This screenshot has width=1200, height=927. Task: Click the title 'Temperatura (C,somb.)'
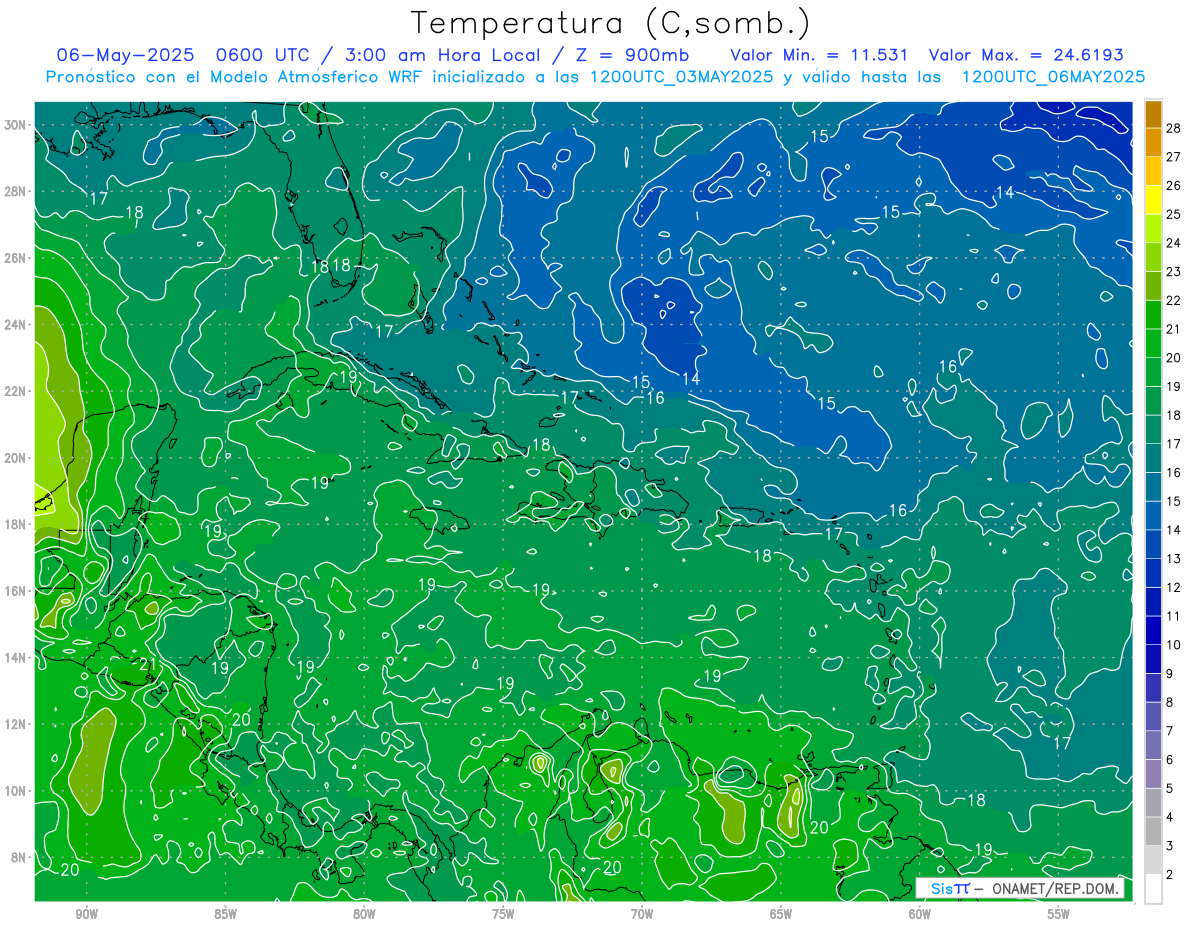coord(610,23)
